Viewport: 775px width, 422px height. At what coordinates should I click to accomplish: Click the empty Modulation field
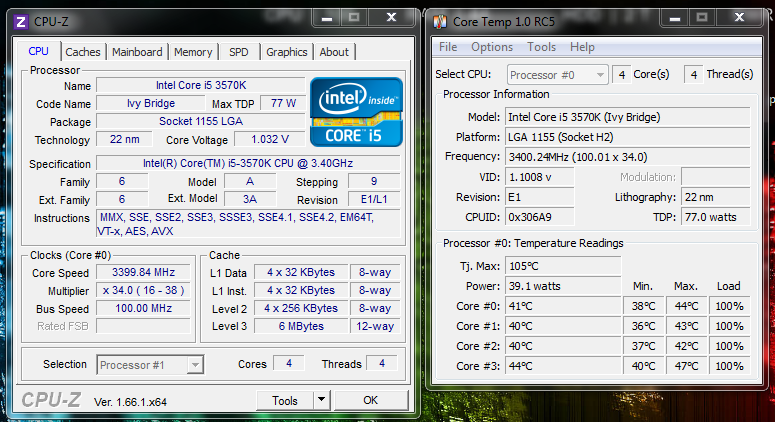click(x=716, y=177)
